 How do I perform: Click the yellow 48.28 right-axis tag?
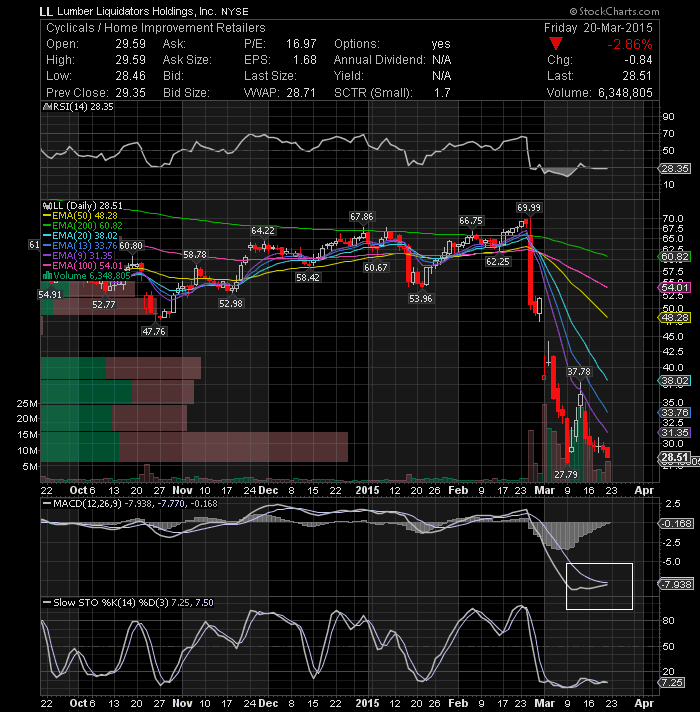tap(674, 318)
